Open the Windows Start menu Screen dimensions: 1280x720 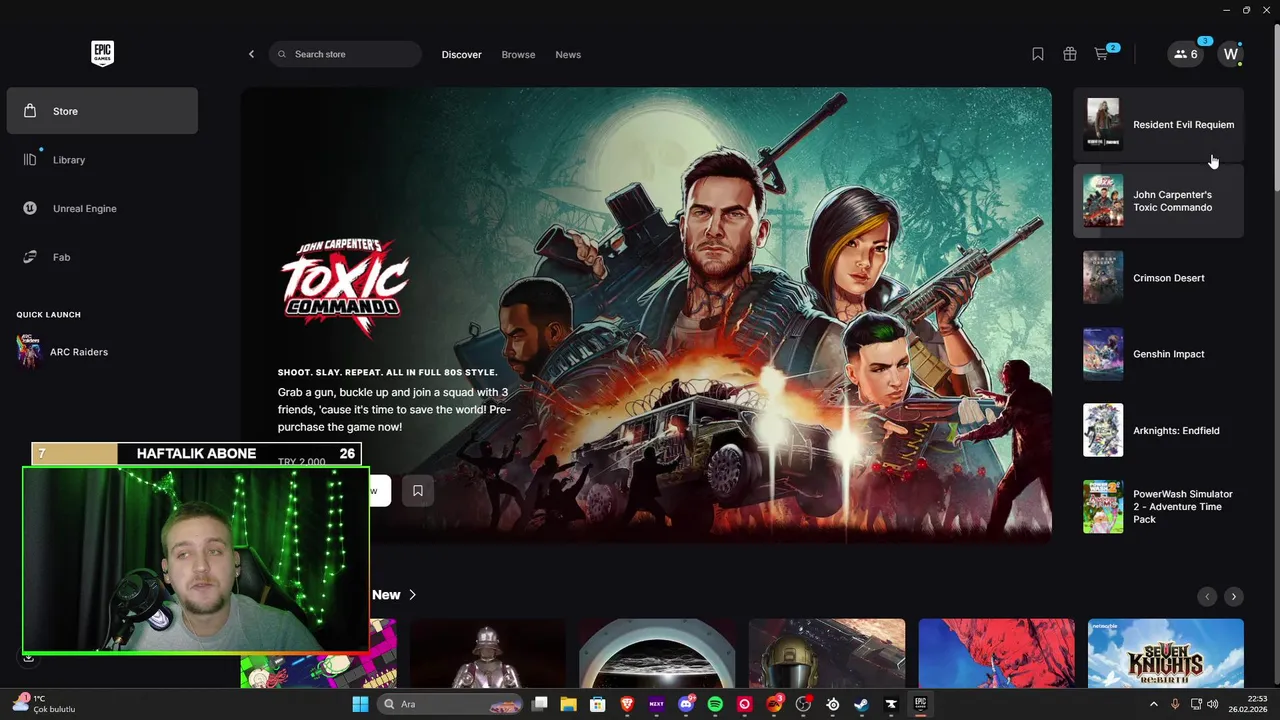[x=360, y=704]
